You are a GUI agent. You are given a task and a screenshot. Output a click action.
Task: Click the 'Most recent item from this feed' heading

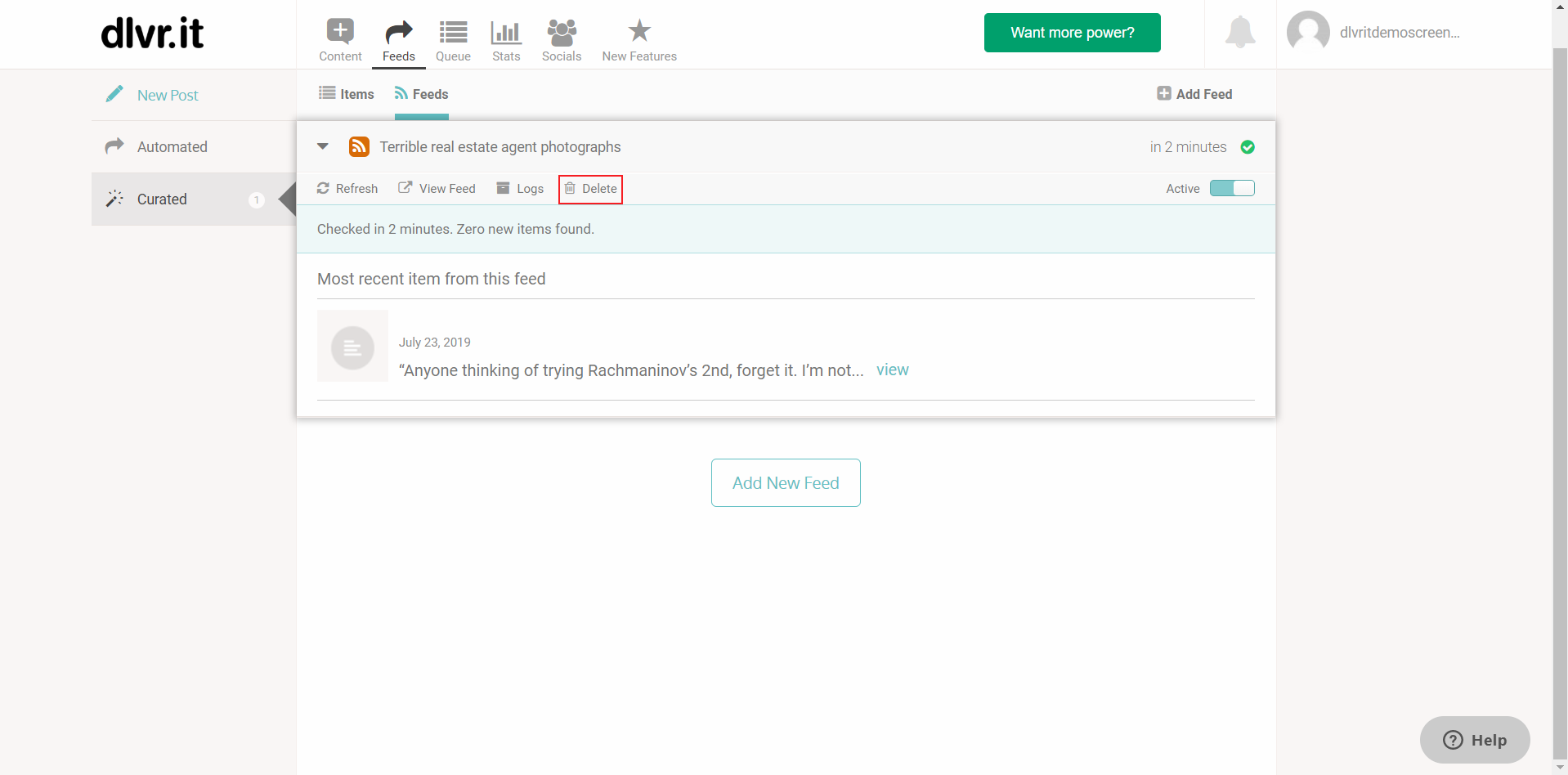coord(432,279)
